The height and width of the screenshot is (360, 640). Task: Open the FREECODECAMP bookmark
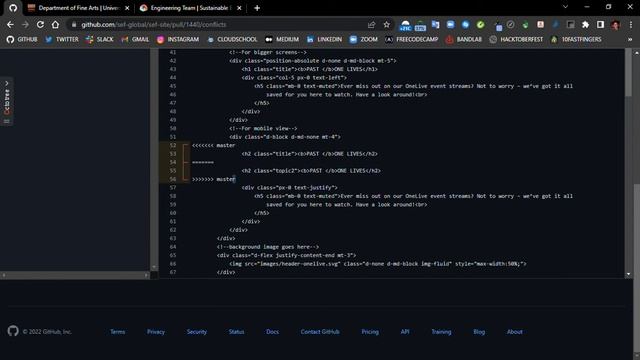click(411, 39)
